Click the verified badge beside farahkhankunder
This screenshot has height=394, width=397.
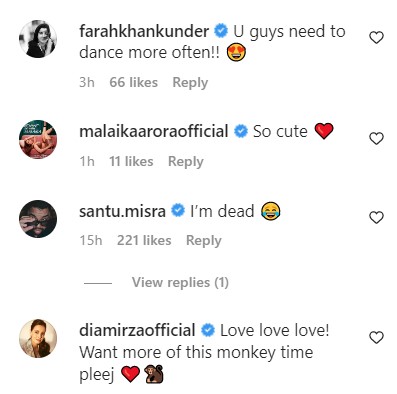(221, 32)
